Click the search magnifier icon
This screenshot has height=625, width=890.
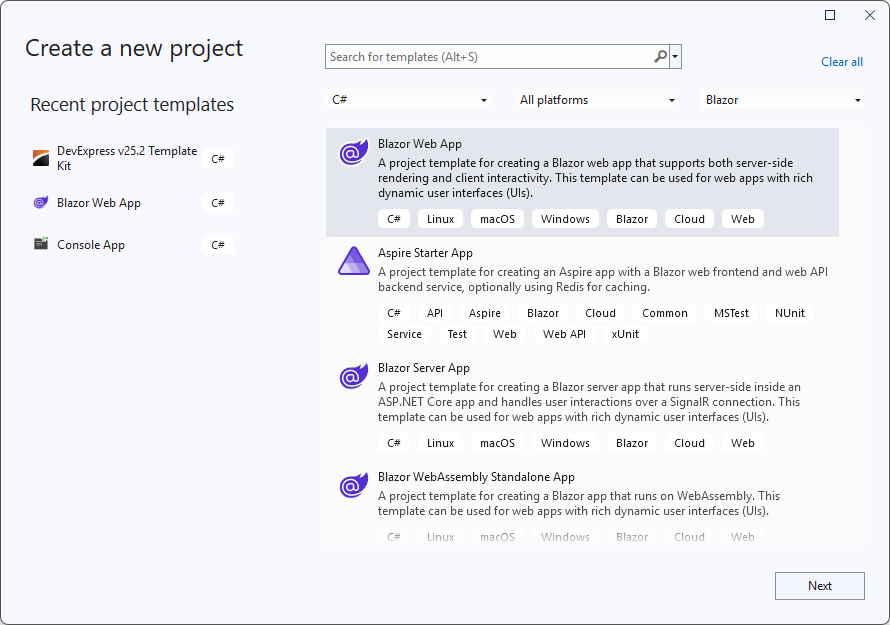tap(660, 56)
